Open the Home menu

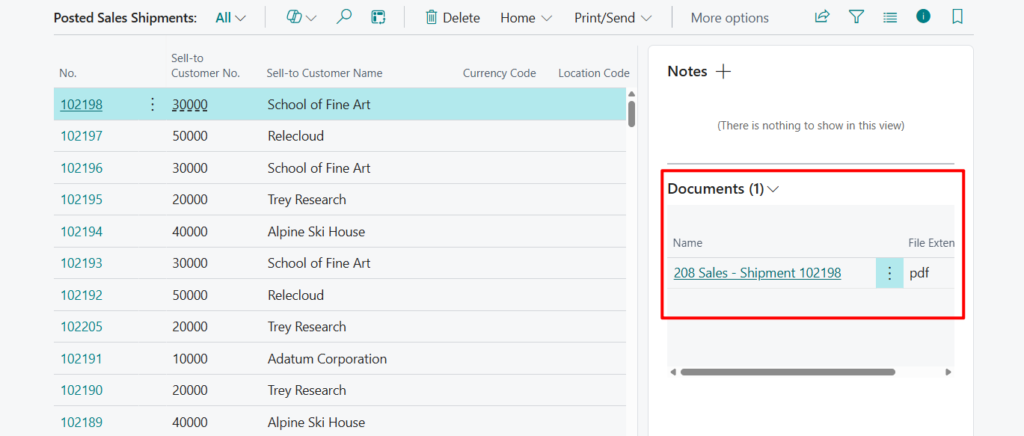point(526,18)
